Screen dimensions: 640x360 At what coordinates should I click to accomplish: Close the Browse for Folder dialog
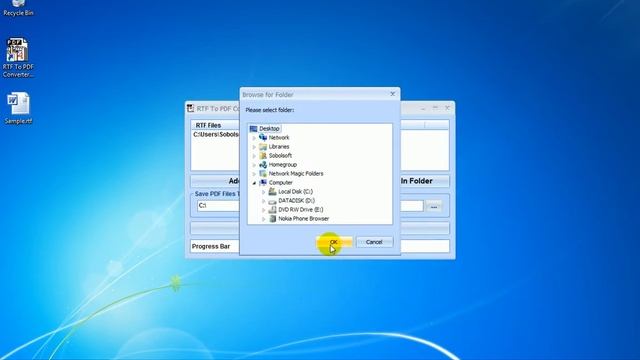tap(392, 94)
